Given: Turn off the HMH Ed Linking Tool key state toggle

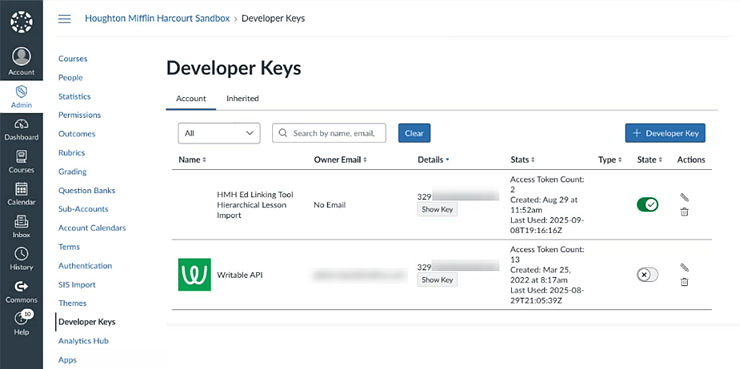Looking at the screenshot, I should (x=648, y=205).
